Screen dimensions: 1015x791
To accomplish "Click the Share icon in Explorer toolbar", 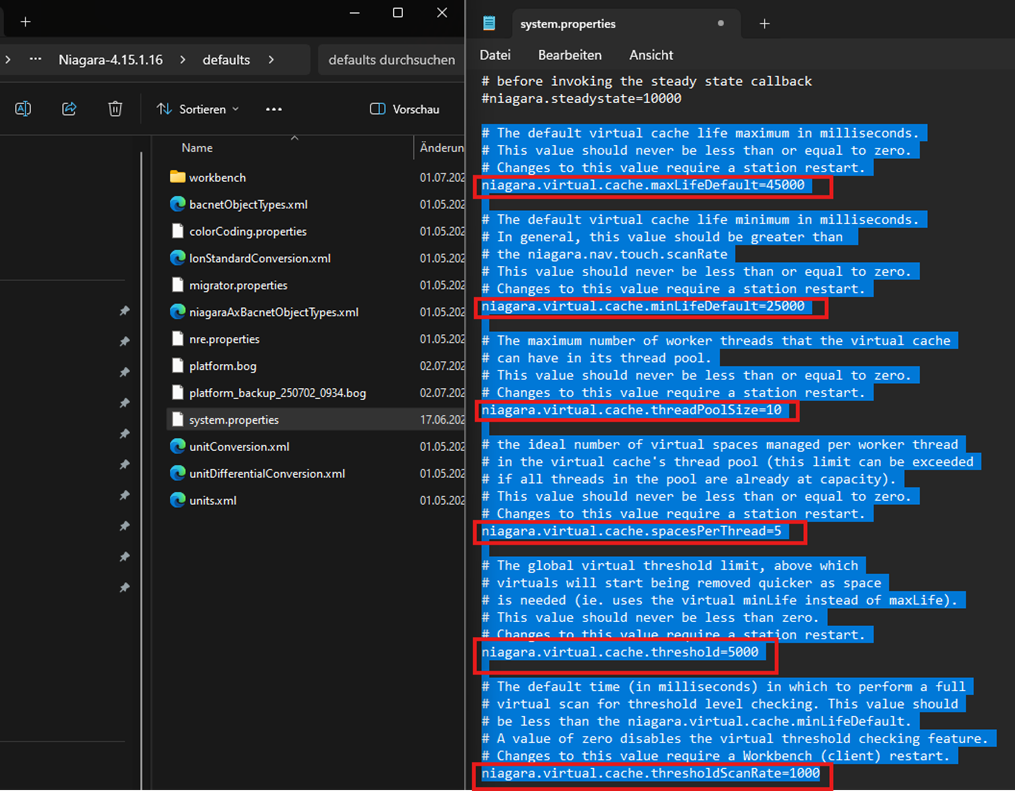I will pyautogui.click(x=69, y=109).
